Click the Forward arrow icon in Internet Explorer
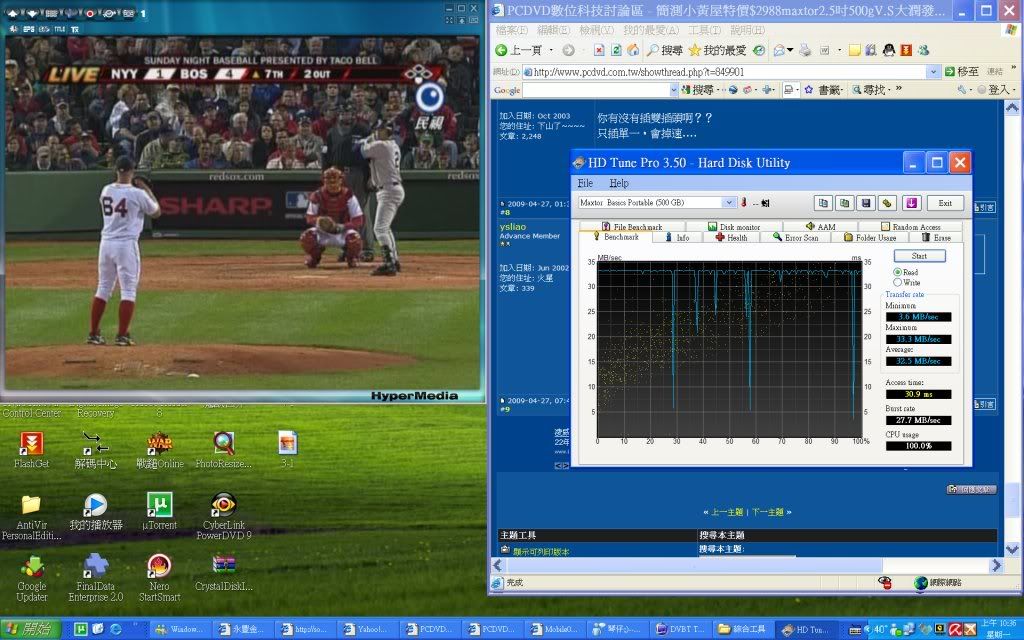The height and width of the screenshot is (640, 1024). pyautogui.click(x=568, y=50)
